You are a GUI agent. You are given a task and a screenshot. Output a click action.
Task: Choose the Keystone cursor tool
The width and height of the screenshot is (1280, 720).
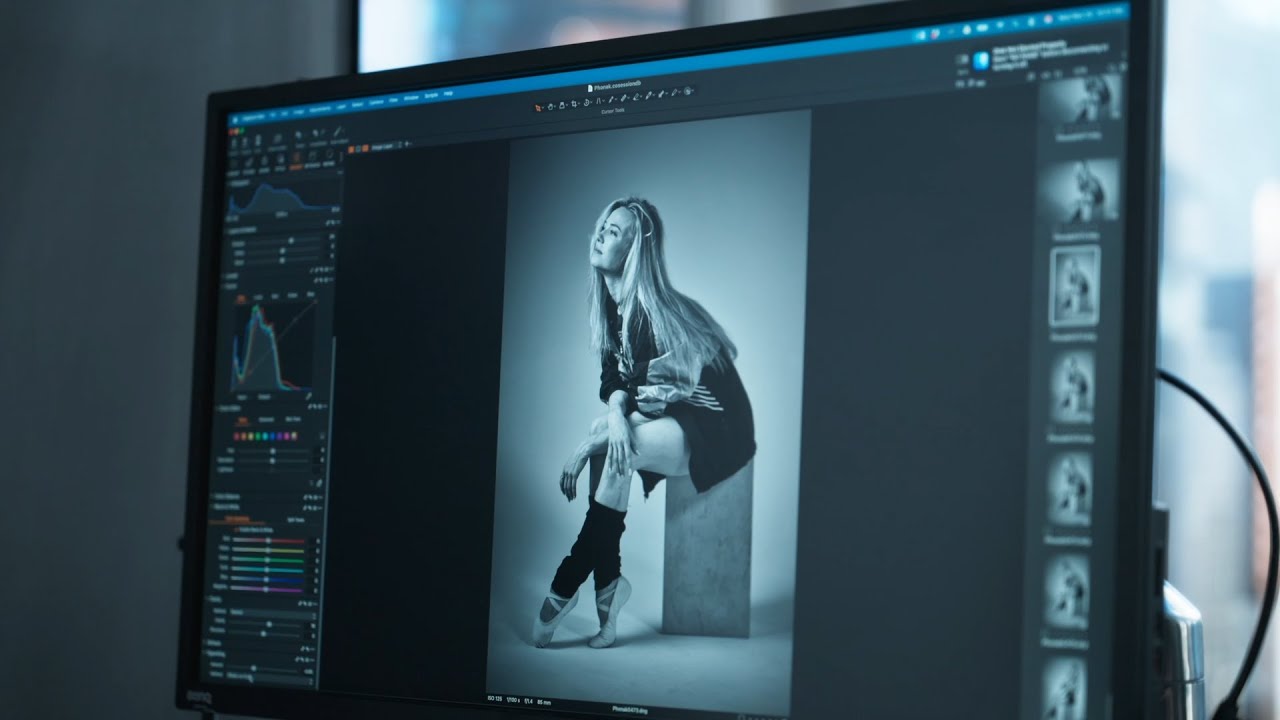(598, 101)
